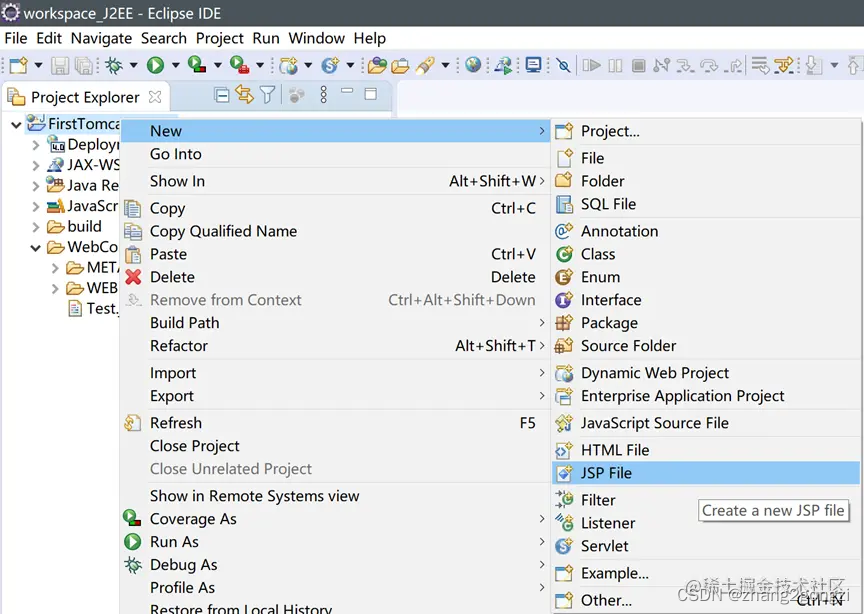Click Show in Remote Systems view

click(x=335, y=496)
